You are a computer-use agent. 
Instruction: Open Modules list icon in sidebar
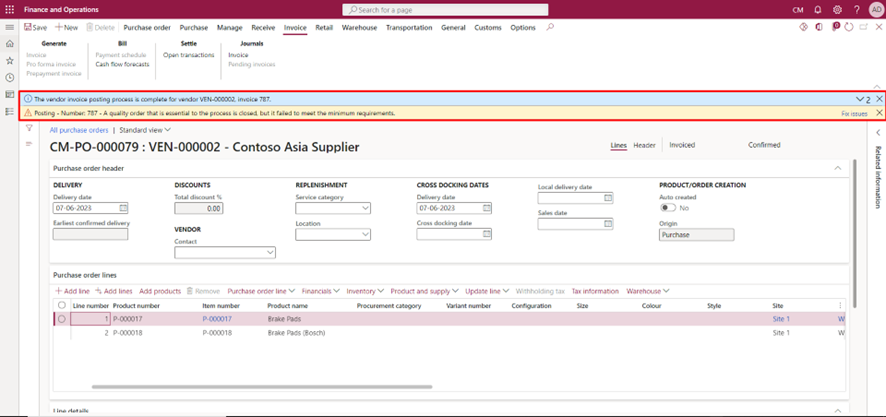click(x=9, y=111)
